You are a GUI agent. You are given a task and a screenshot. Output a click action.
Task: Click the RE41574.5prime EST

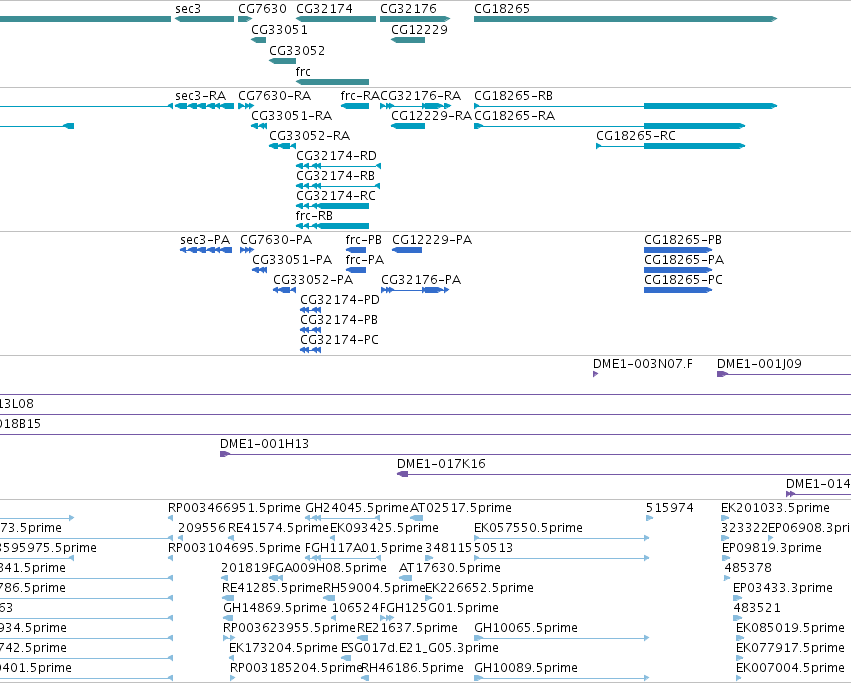[x=231, y=538]
